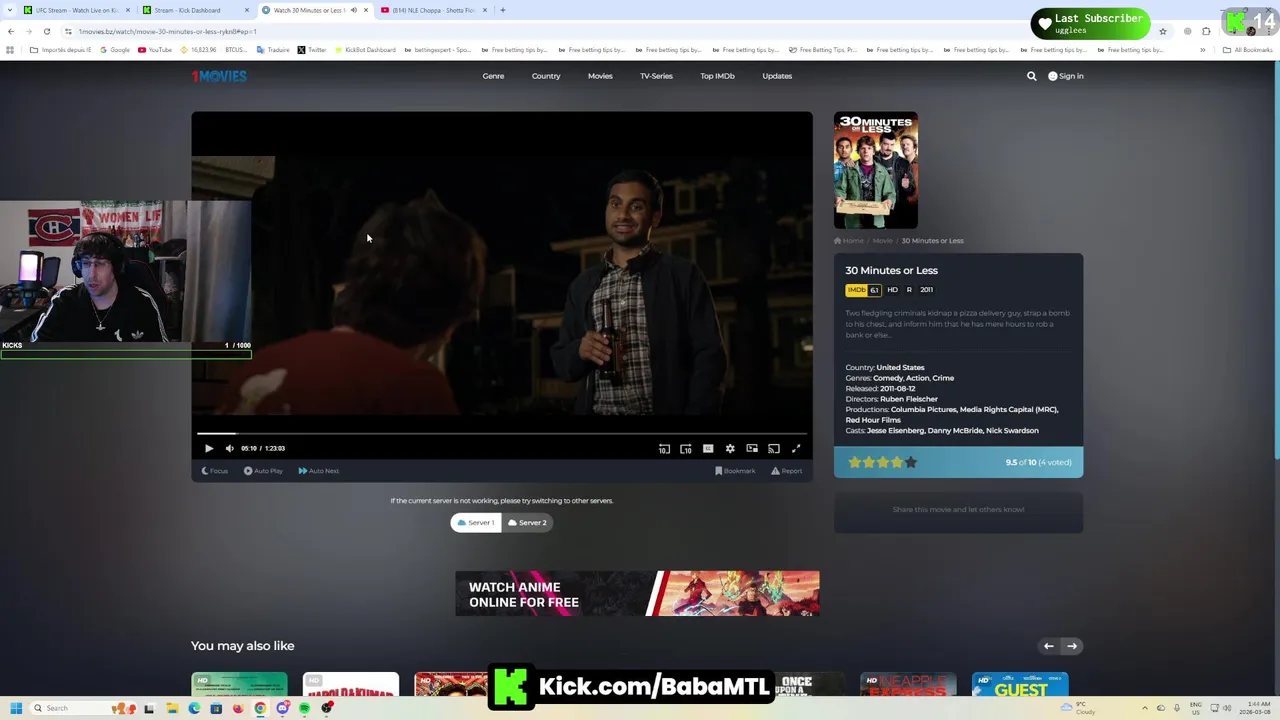
Task: Open Columbia Pictures production link
Action: tap(923, 410)
